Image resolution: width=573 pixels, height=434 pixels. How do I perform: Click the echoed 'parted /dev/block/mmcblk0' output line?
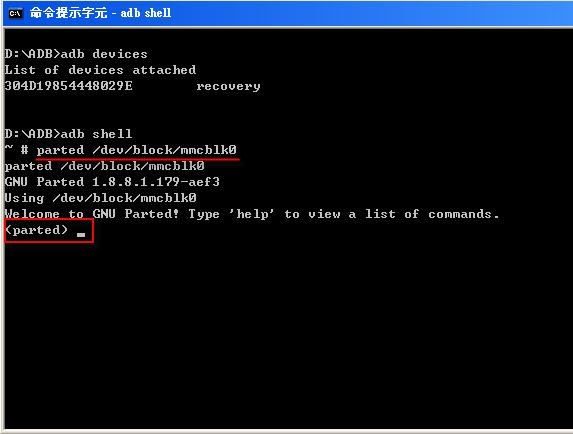(x=105, y=166)
